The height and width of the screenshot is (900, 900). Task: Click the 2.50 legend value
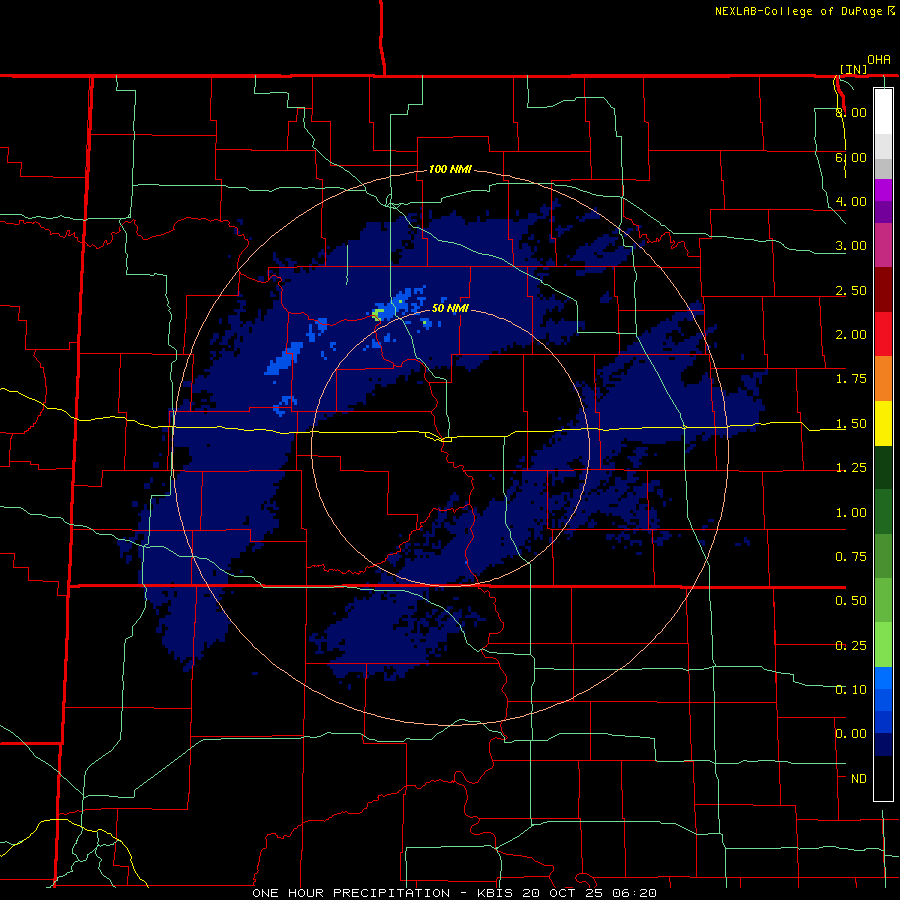(851, 290)
